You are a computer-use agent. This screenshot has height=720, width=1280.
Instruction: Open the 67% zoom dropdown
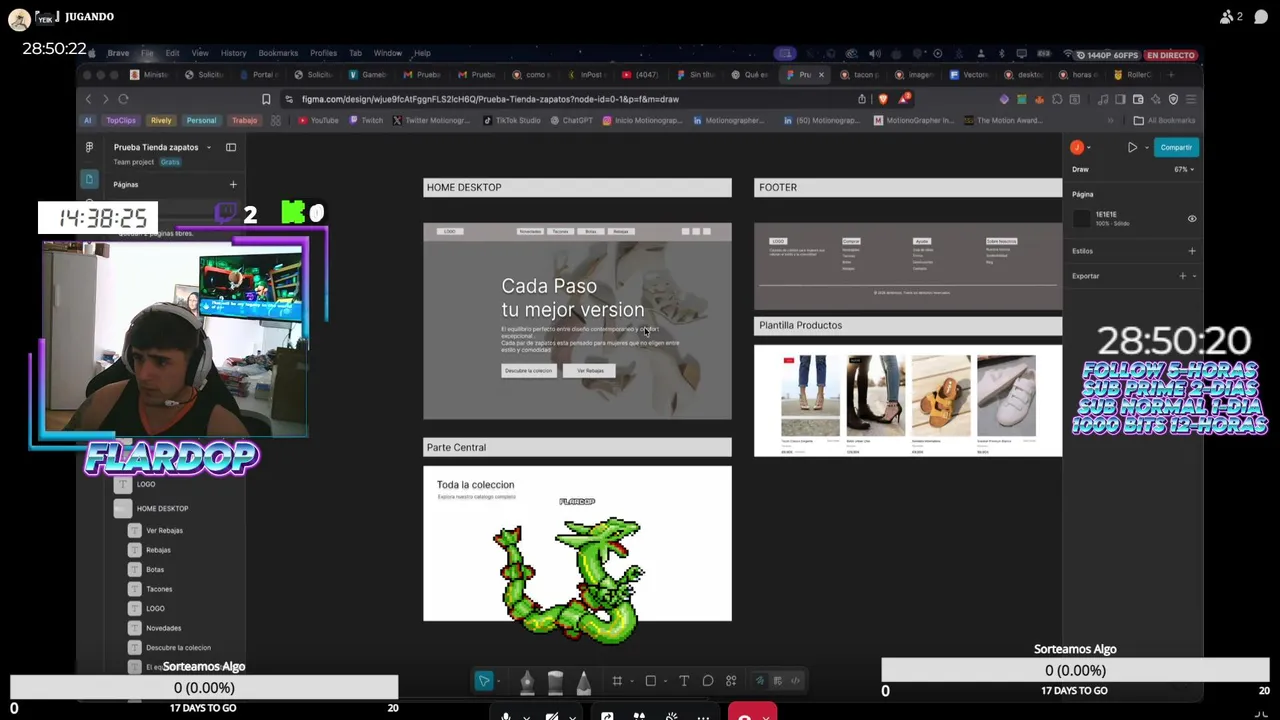click(x=1184, y=169)
